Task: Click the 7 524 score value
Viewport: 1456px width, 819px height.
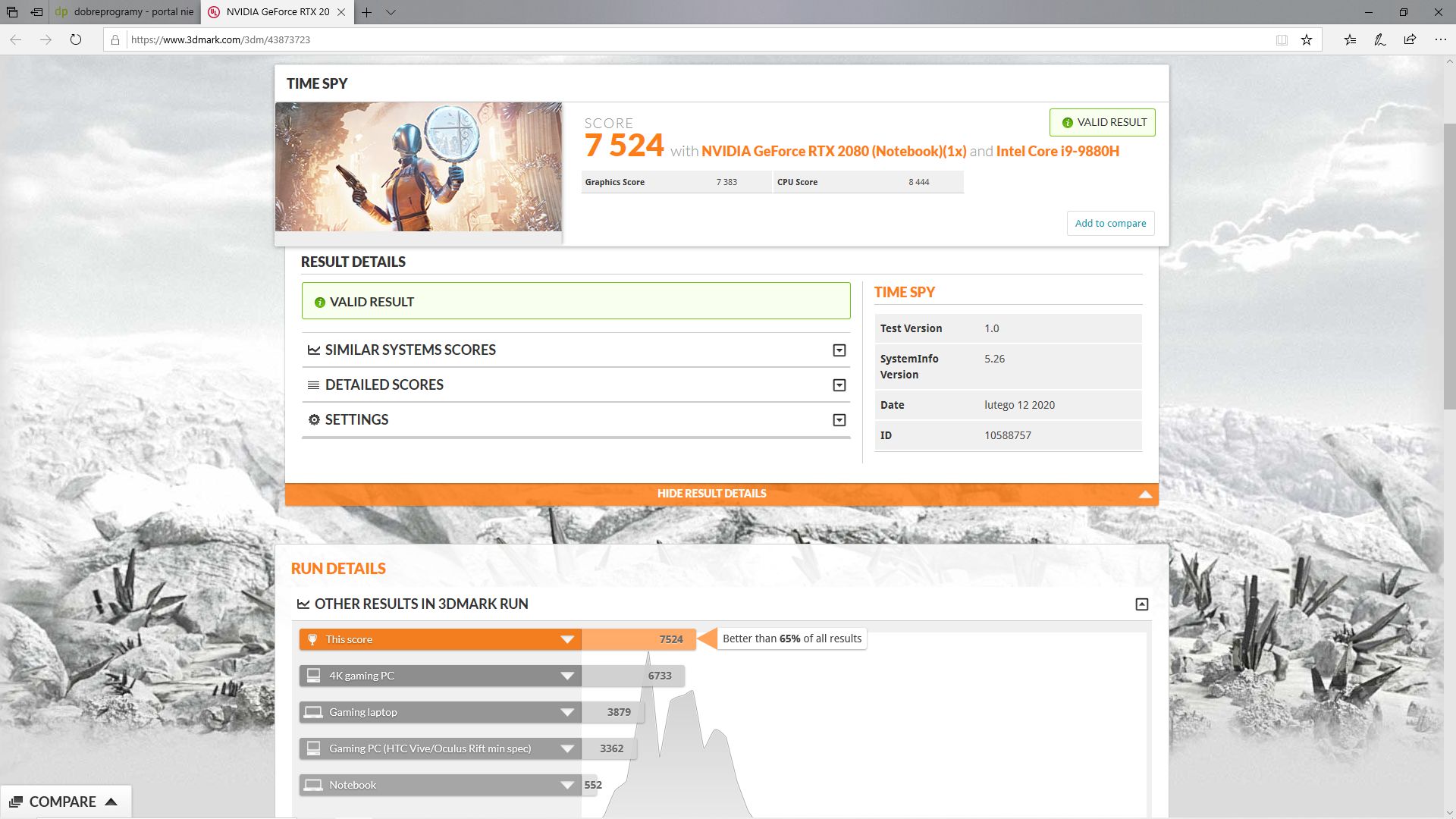Action: point(624,145)
